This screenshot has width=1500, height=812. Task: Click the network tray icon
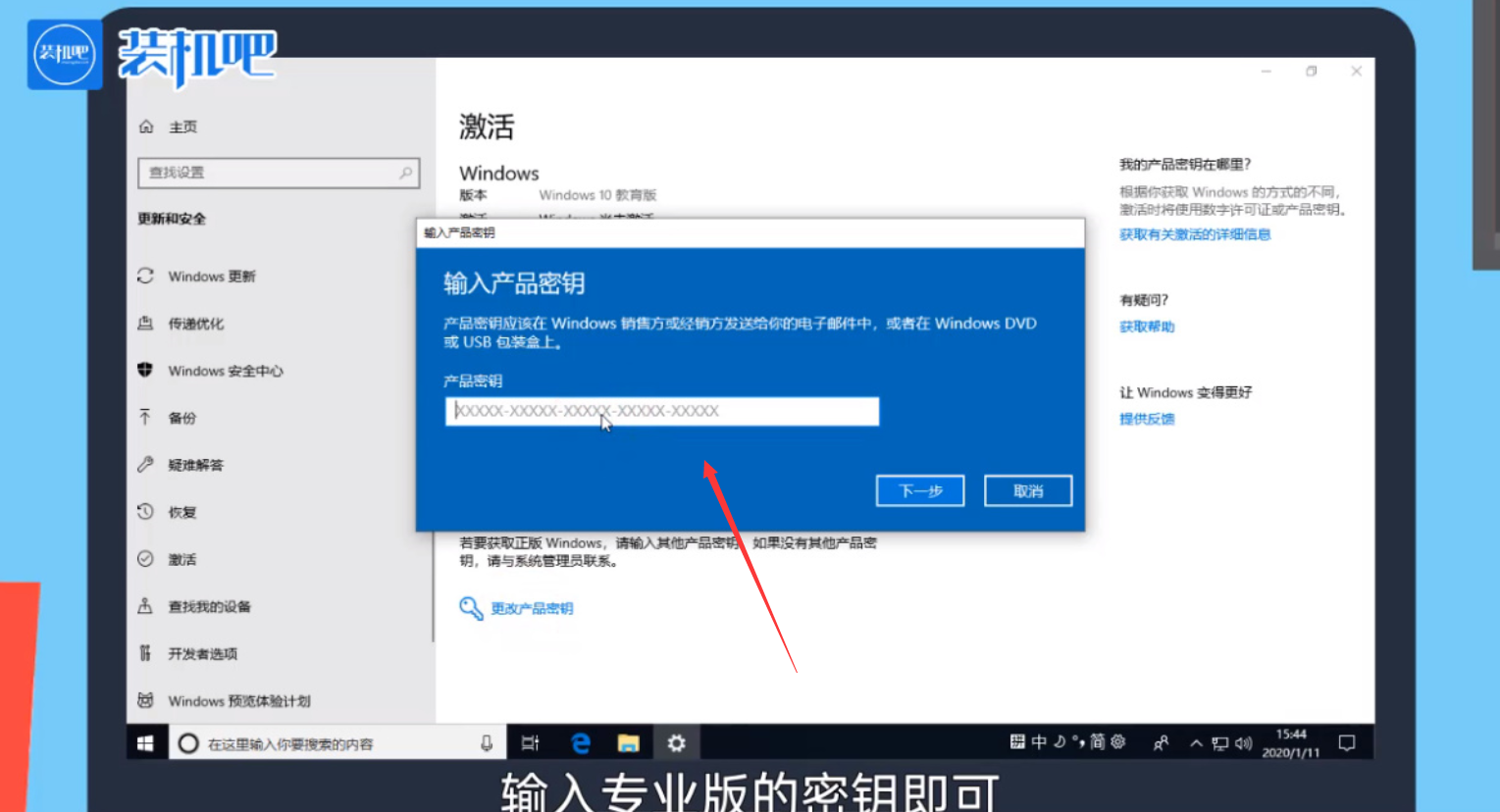(1219, 743)
